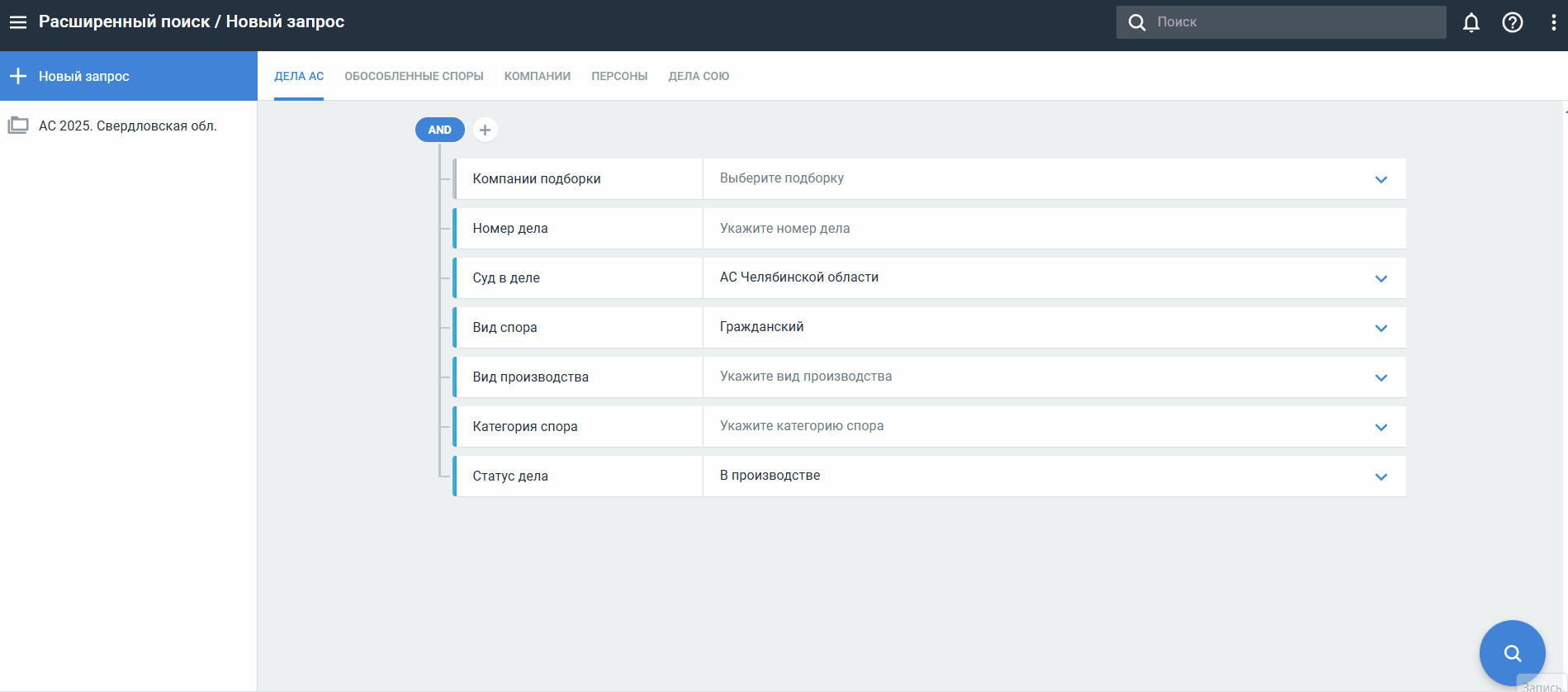Toggle the AND logic operator

click(x=439, y=130)
